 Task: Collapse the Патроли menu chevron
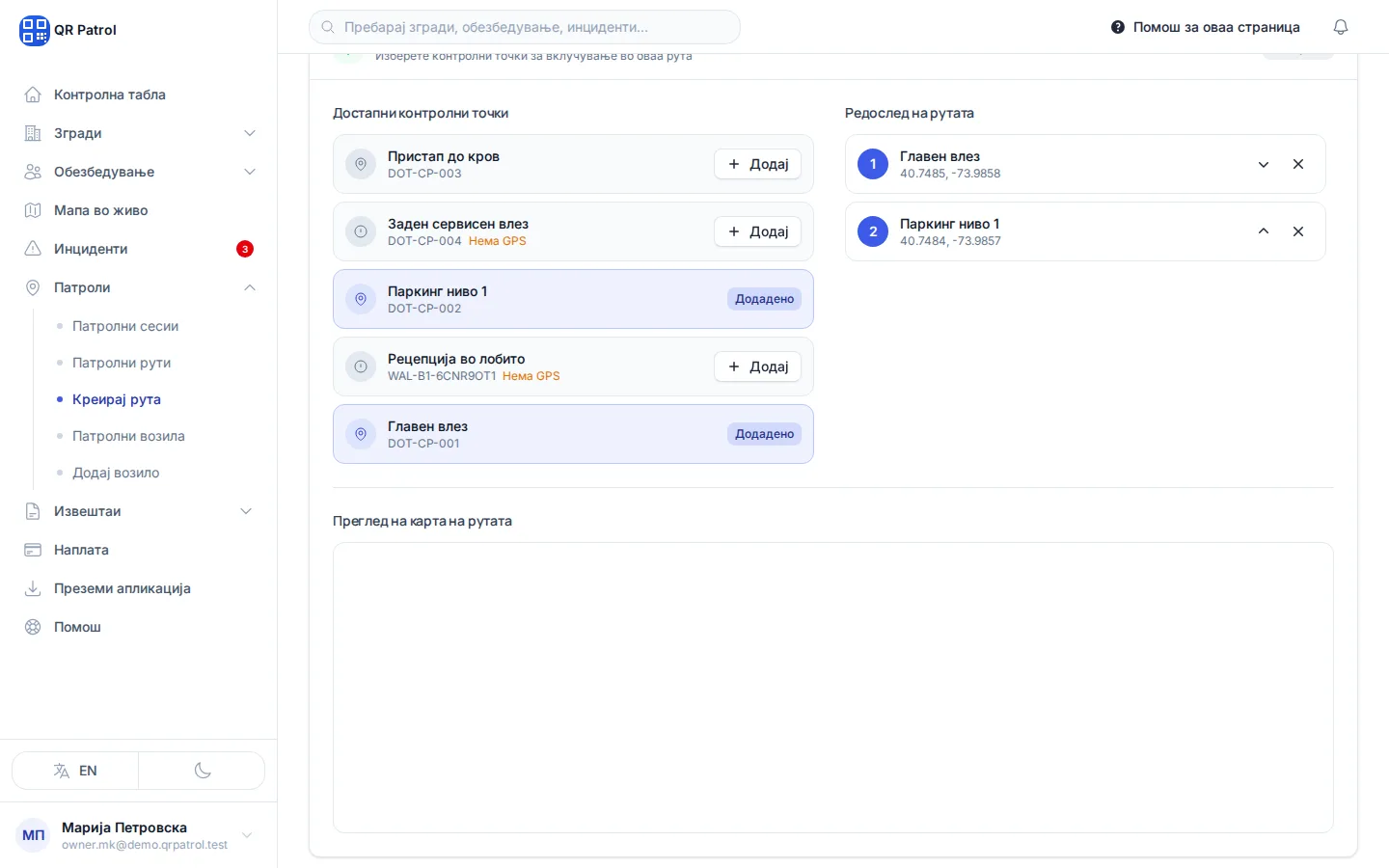[x=250, y=287]
